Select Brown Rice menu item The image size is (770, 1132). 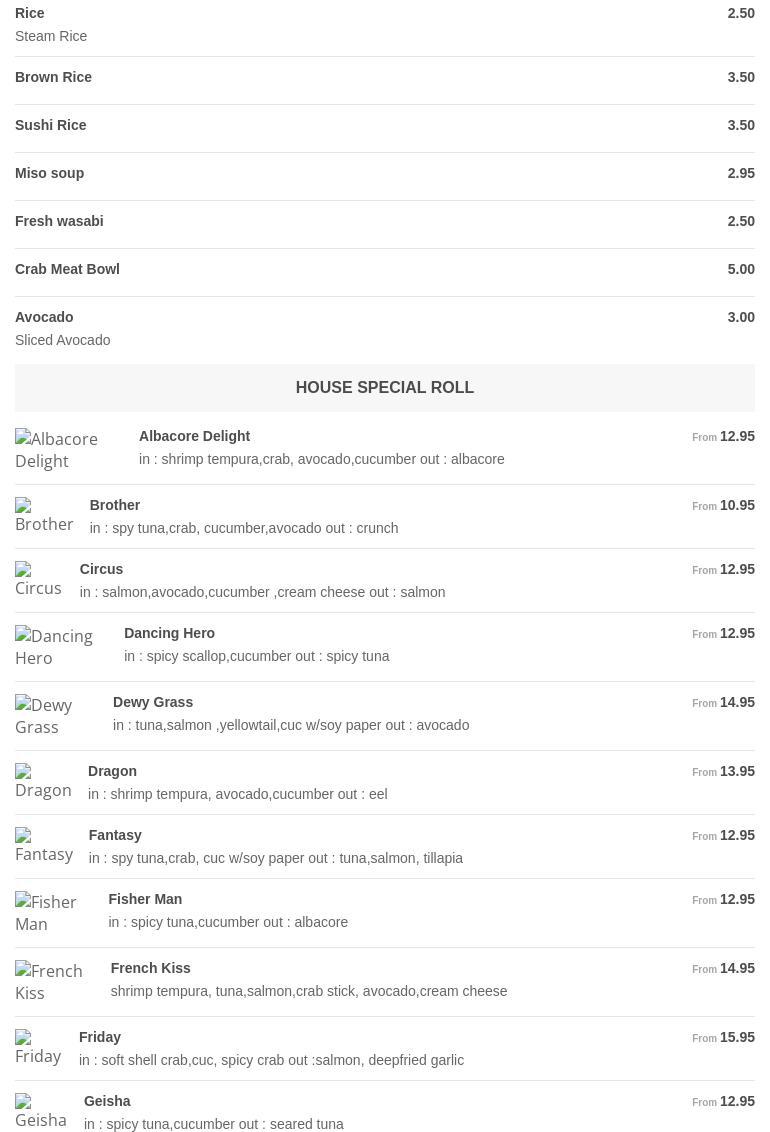pyautogui.click(x=54, y=77)
